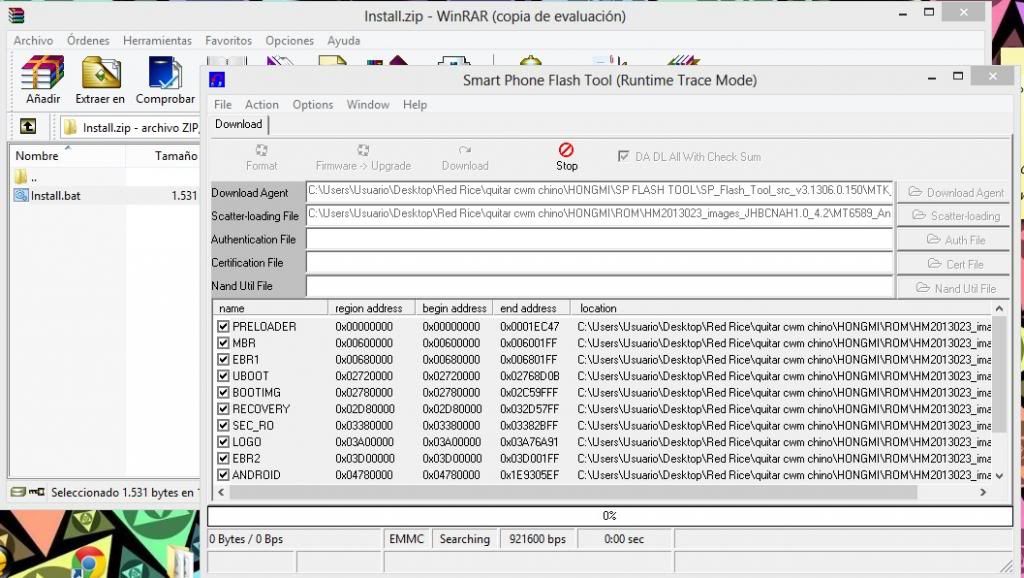The image size is (1024, 578).
Task: Click the partition list scroll-up arrow
Action: pyautogui.click(x=999, y=308)
